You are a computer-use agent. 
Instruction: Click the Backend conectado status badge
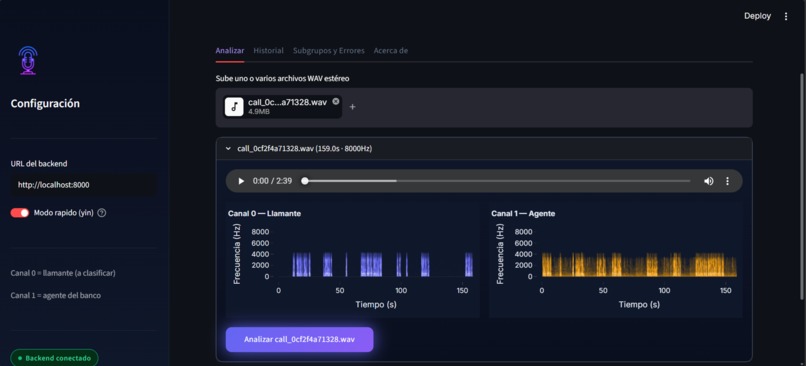(54, 358)
